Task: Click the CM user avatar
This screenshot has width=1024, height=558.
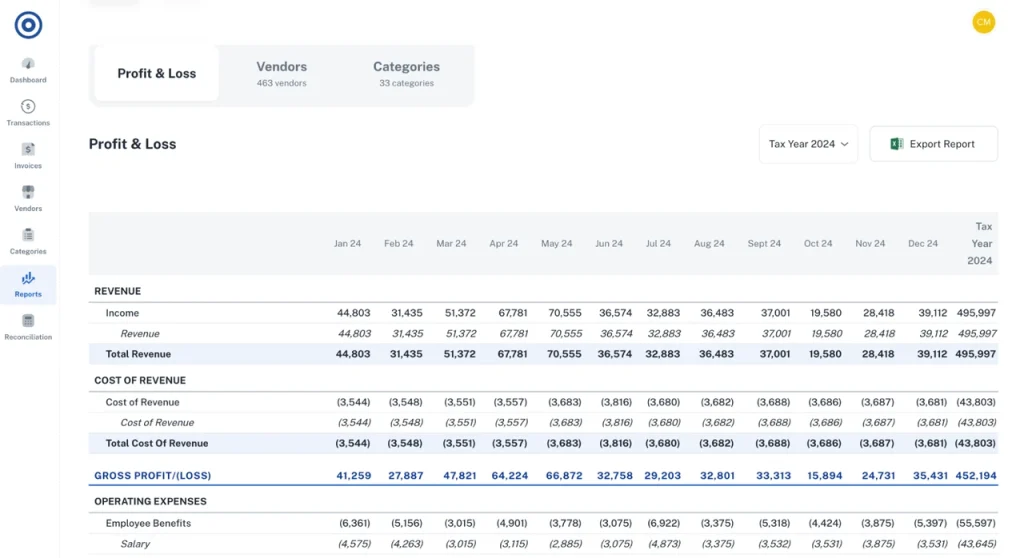Action: click(x=983, y=22)
